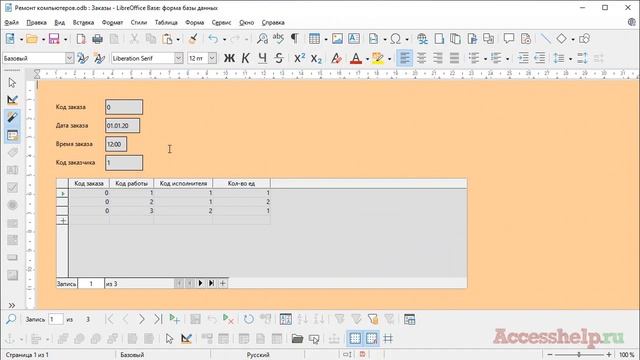Click the Save document icon
Image resolution: width=640 pixels, height=360 pixels.
[54, 39]
